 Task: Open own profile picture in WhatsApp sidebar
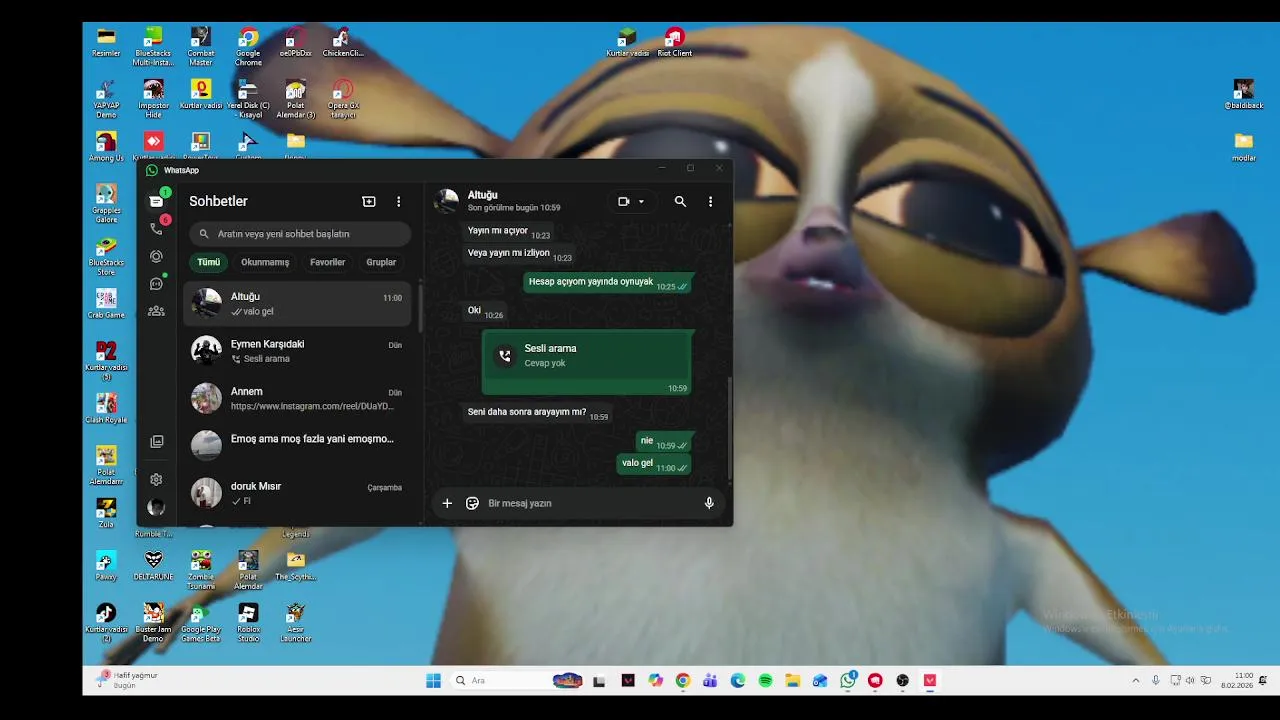156,507
